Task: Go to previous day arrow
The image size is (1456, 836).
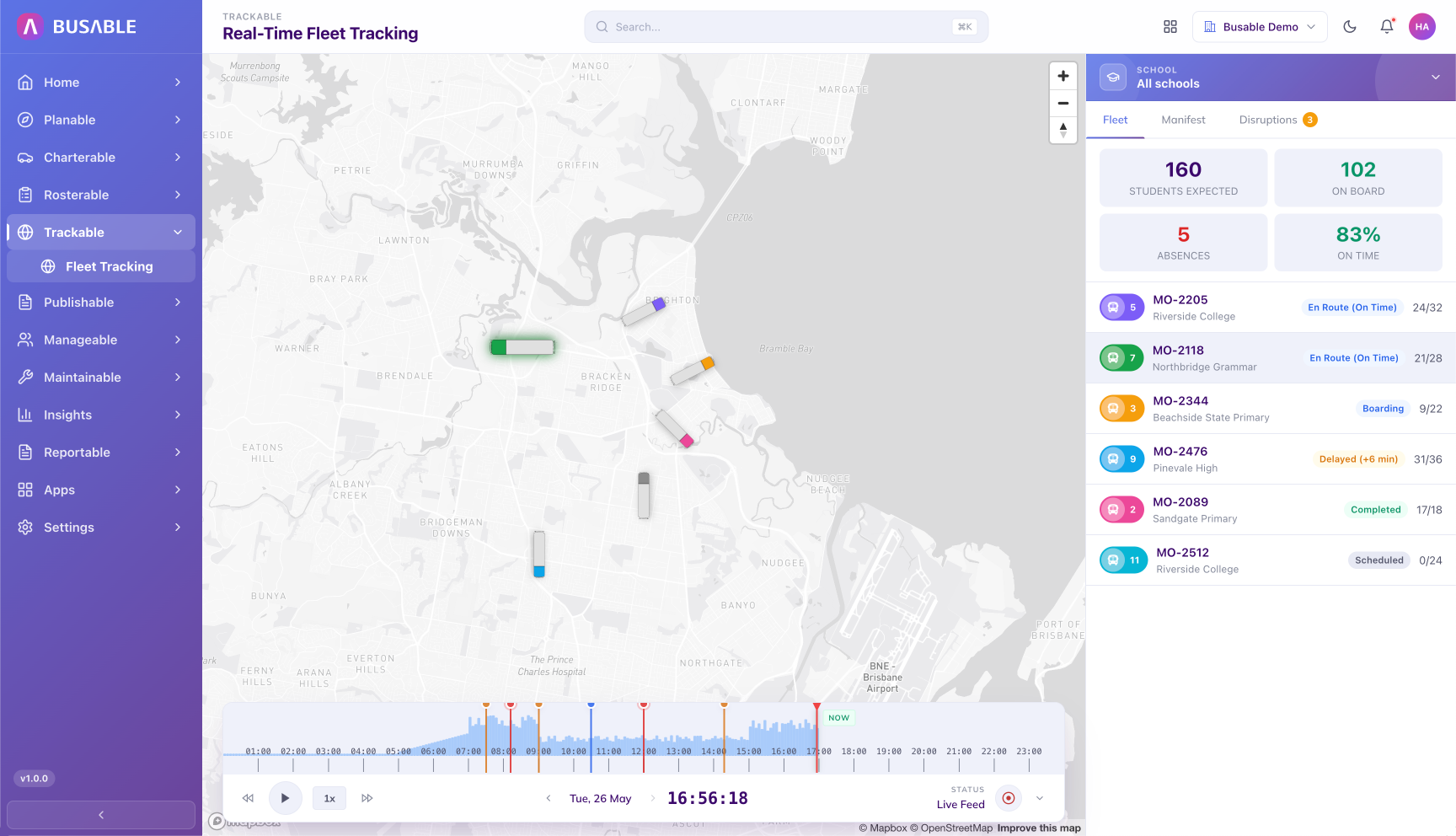Action: click(549, 798)
